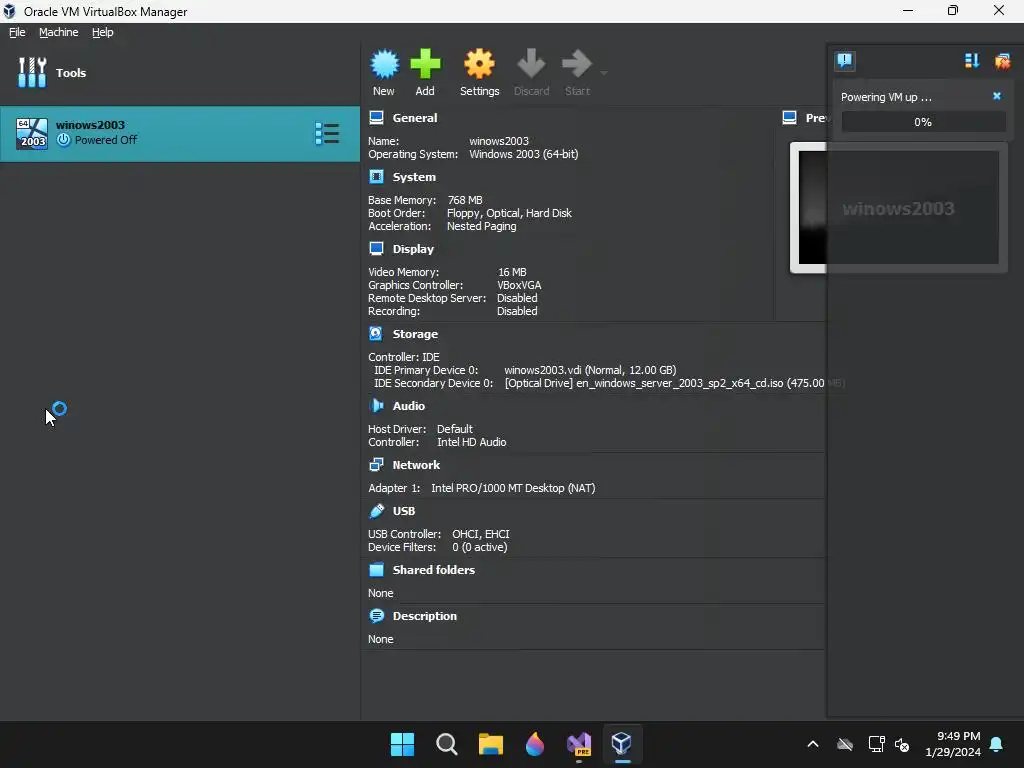
Task: Open the Description heading link
Action: pyautogui.click(x=424, y=616)
